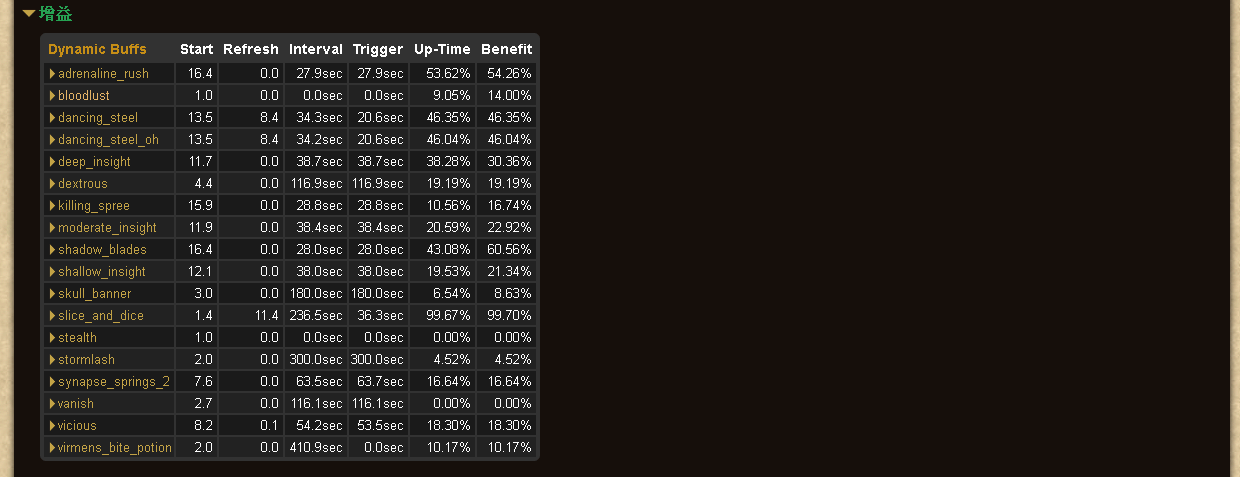
Task: Expand the shadow_blades disclosure triangle
Action: (52, 250)
